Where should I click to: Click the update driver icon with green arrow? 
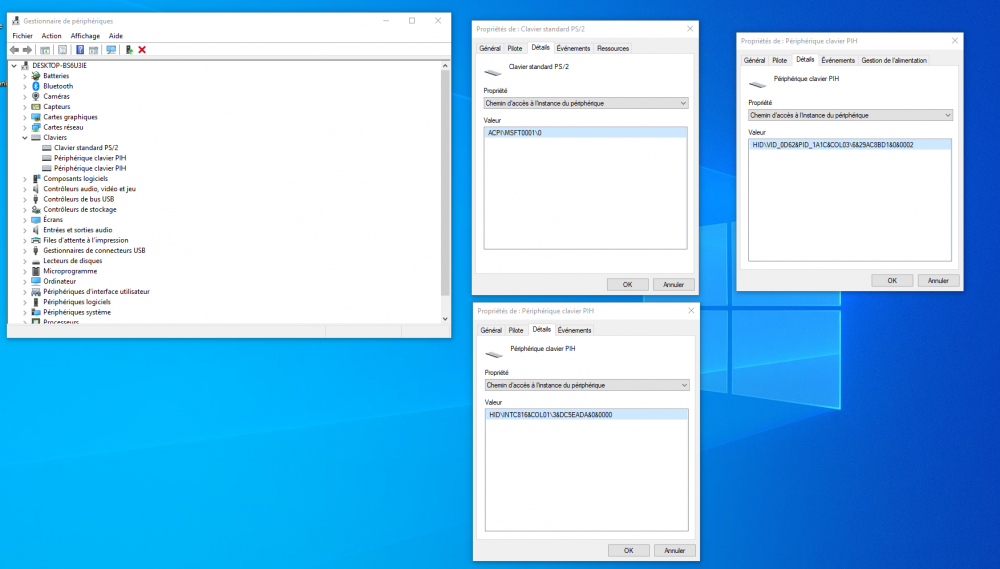point(129,50)
